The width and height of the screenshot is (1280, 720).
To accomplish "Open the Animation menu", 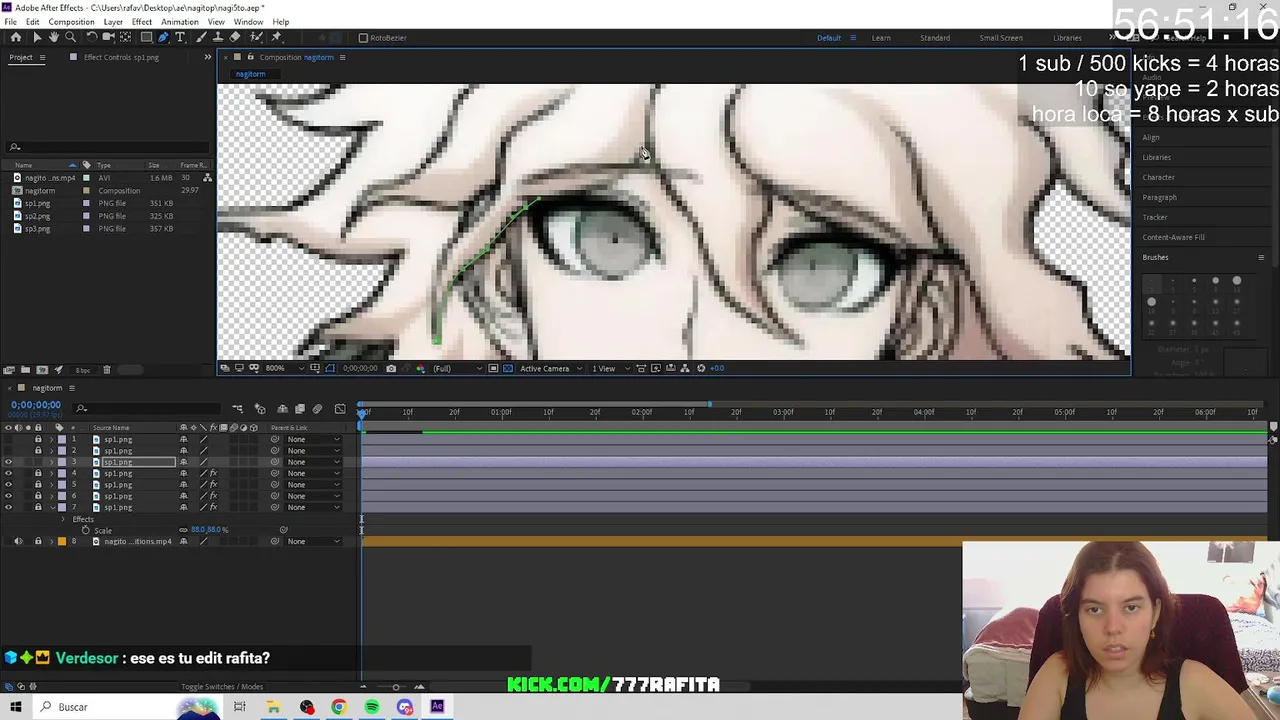I will 179,22.
